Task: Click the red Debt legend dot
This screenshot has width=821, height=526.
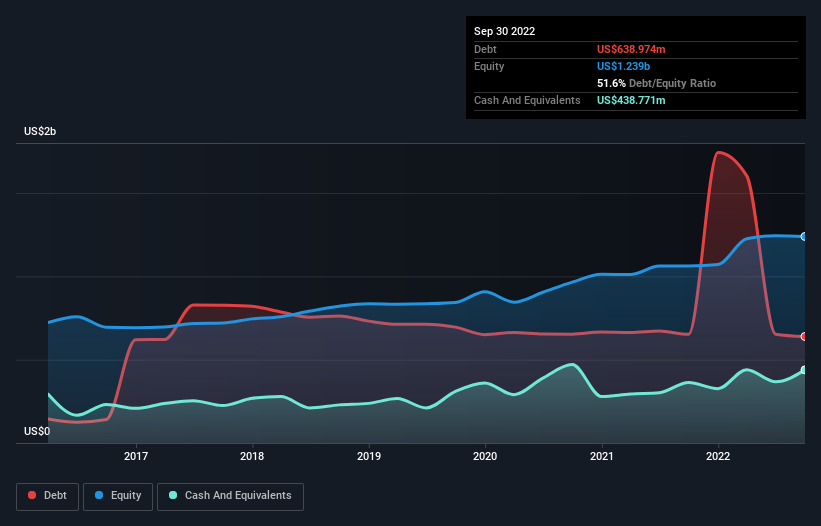Action: click(32, 495)
